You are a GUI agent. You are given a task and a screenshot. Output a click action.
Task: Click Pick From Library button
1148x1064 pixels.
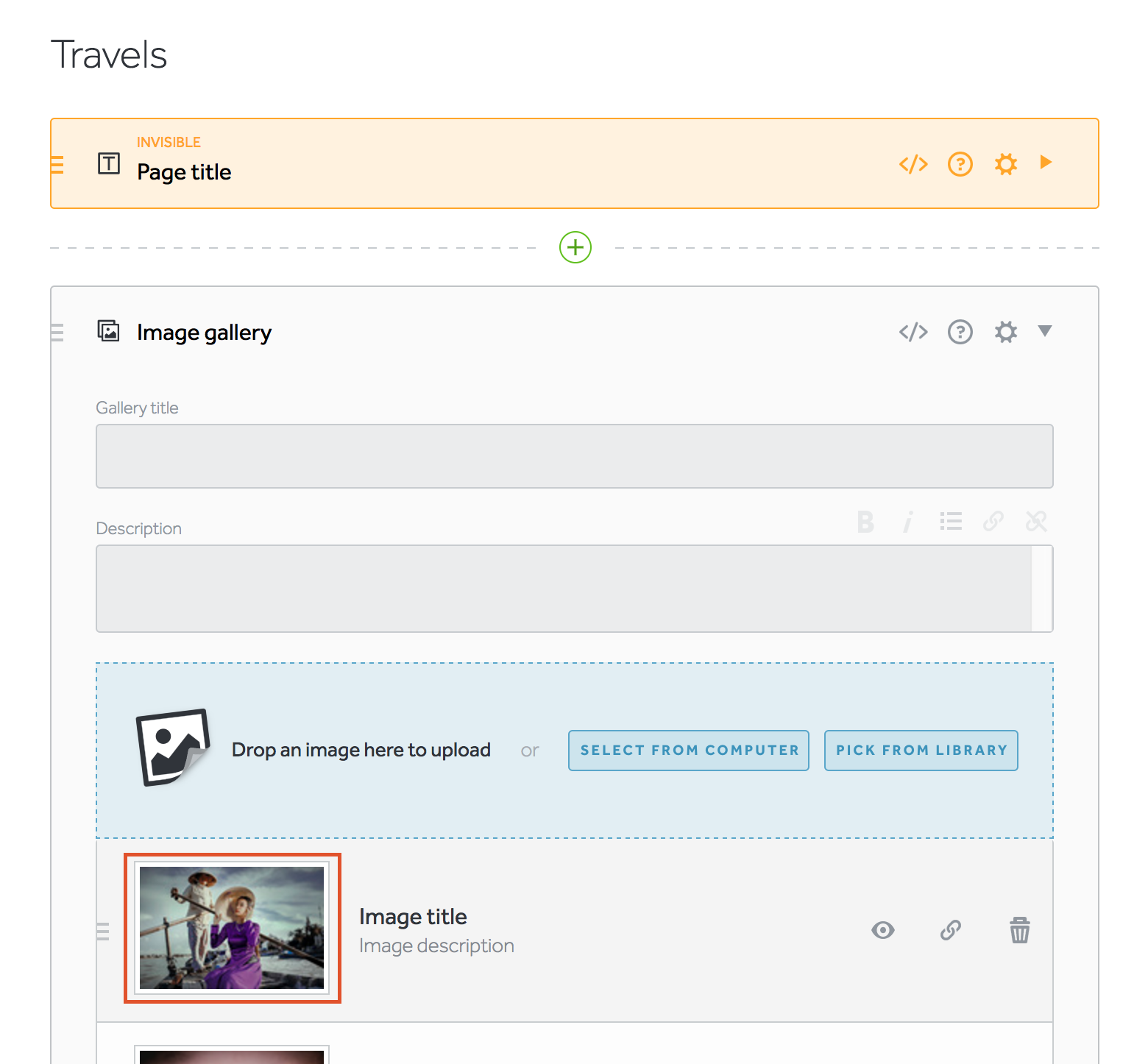click(x=921, y=751)
